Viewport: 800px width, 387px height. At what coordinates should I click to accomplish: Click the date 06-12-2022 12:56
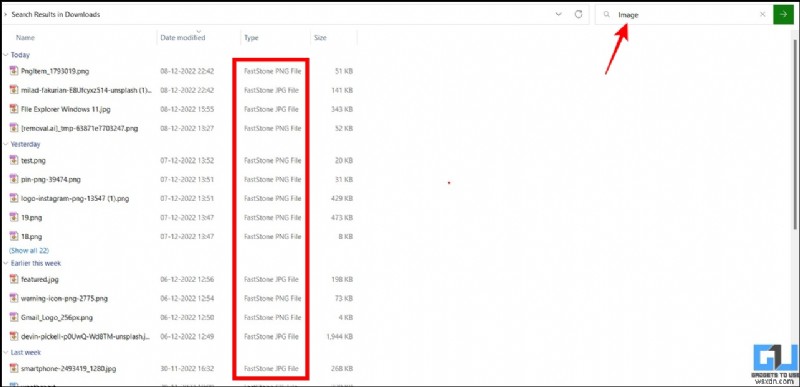tap(187, 279)
